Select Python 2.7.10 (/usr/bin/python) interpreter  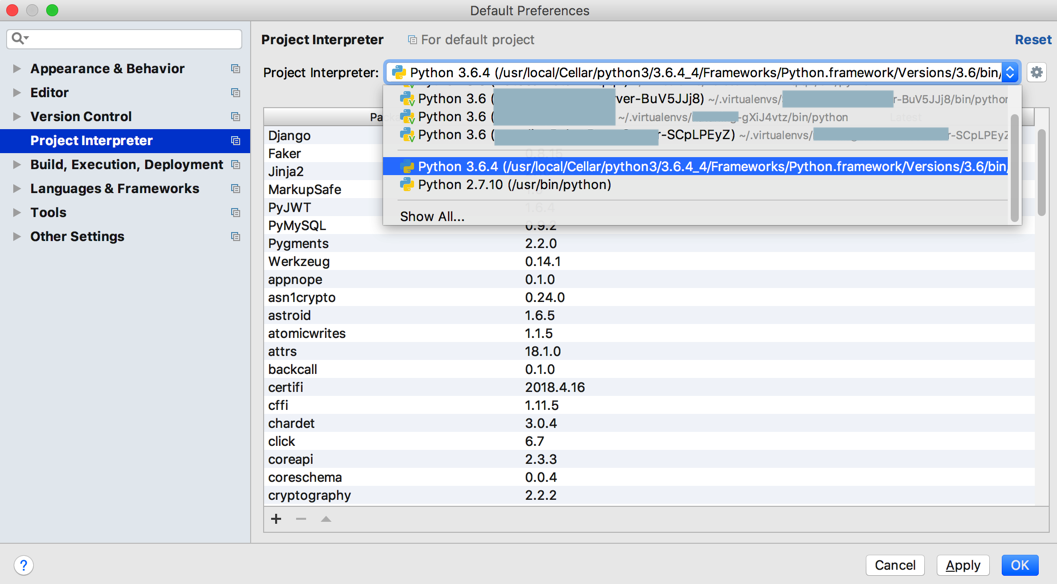pyautogui.click(x=514, y=185)
